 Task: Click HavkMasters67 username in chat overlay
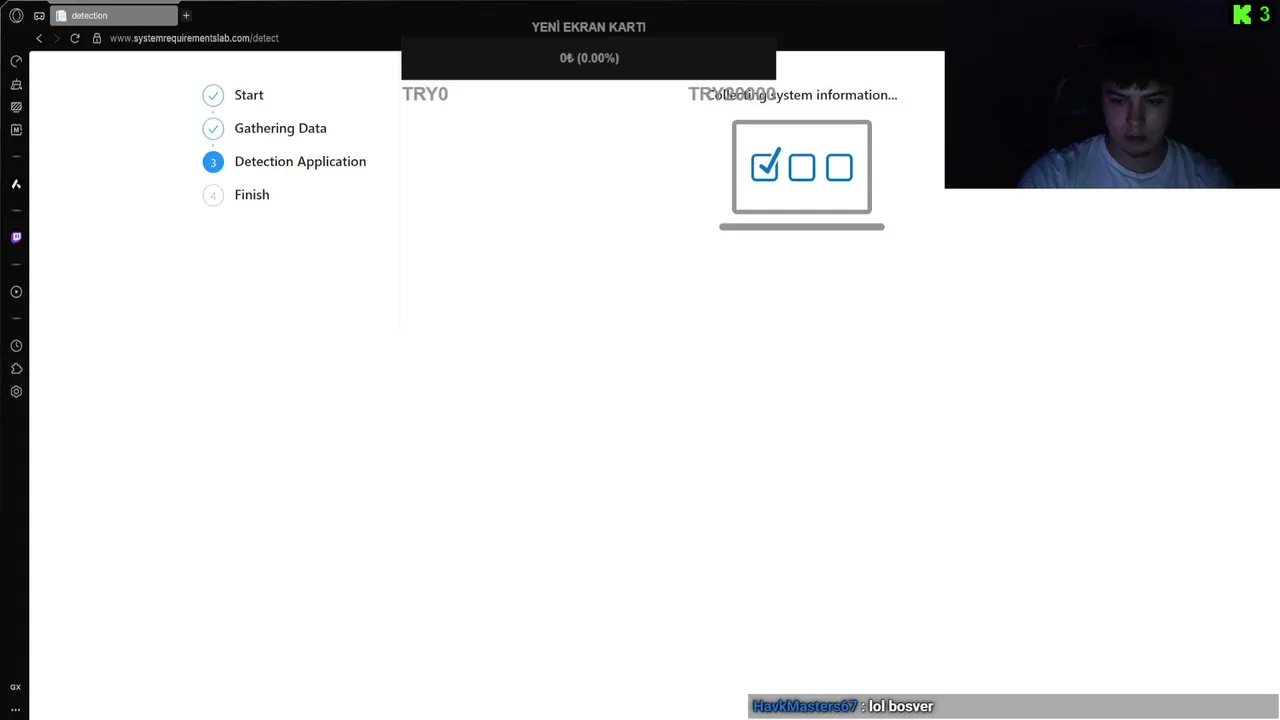coord(805,706)
